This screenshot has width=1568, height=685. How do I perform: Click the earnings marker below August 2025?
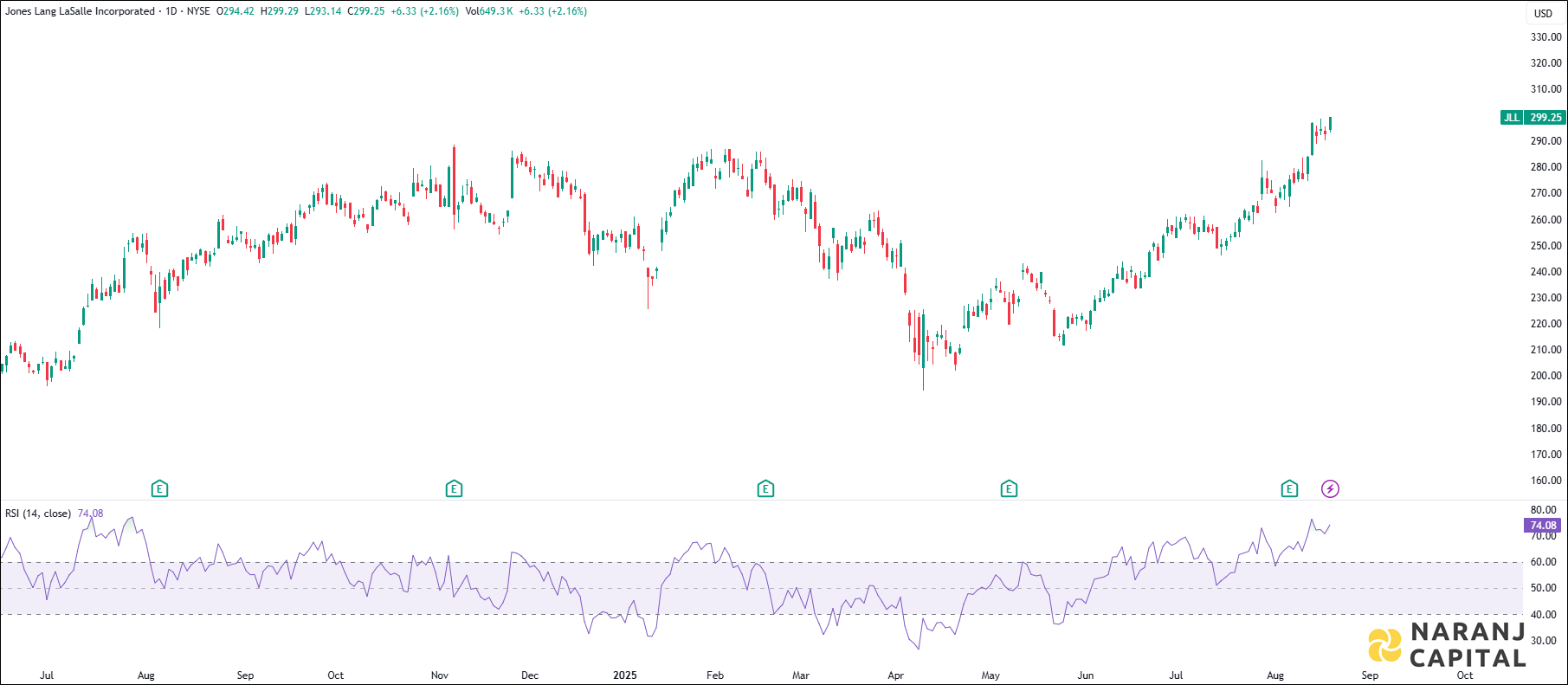coord(1289,489)
